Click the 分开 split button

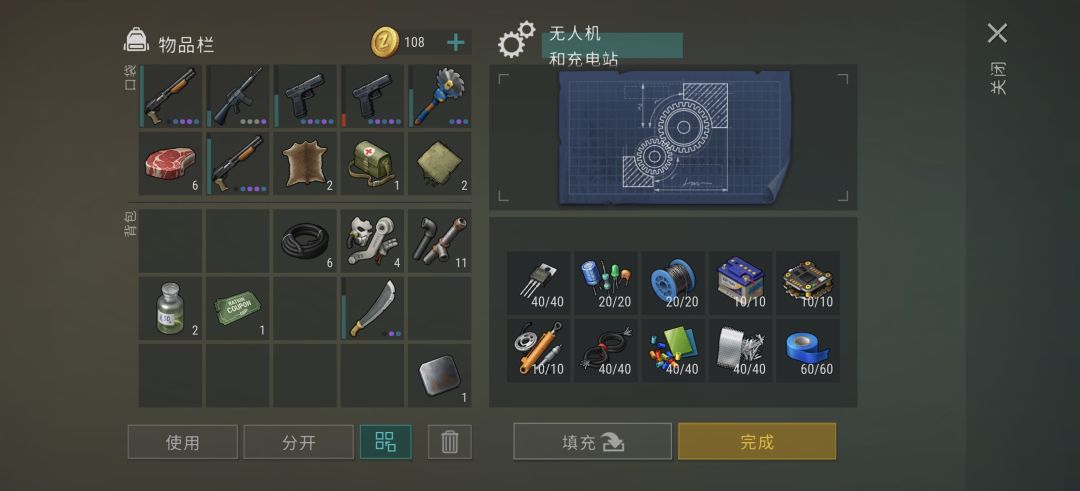[x=298, y=442]
